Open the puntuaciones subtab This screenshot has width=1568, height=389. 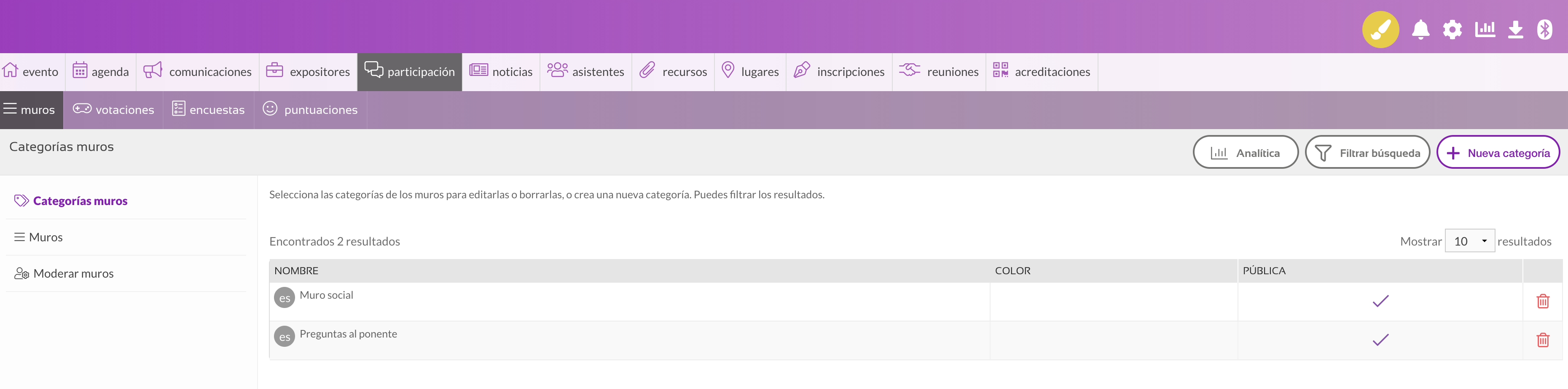tap(310, 110)
